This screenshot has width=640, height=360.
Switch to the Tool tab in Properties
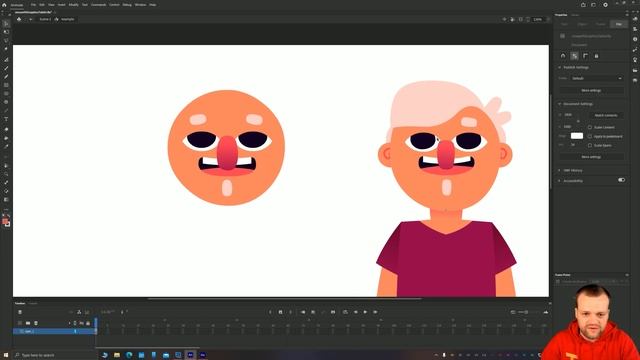tap(564, 24)
